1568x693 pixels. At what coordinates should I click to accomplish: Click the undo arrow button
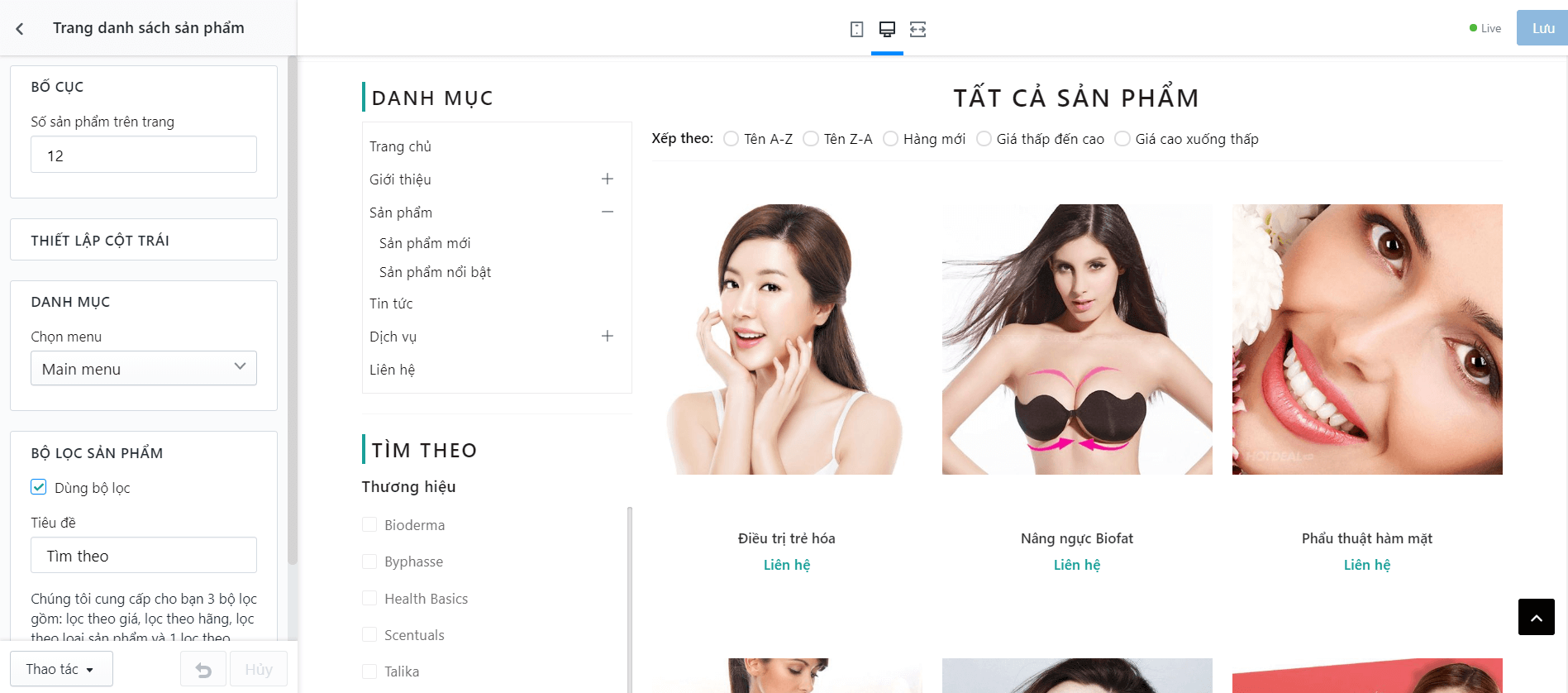[203, 669]
